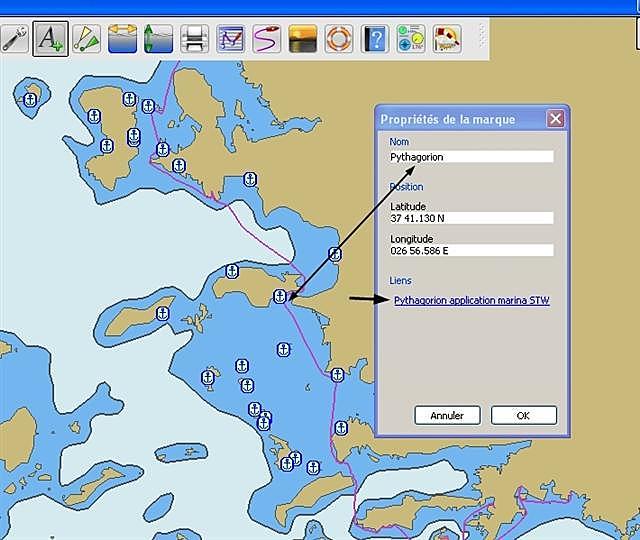Toggle the sunset night display icon
Viewport: 640px width, 540px height.
(x=302, y=39)
